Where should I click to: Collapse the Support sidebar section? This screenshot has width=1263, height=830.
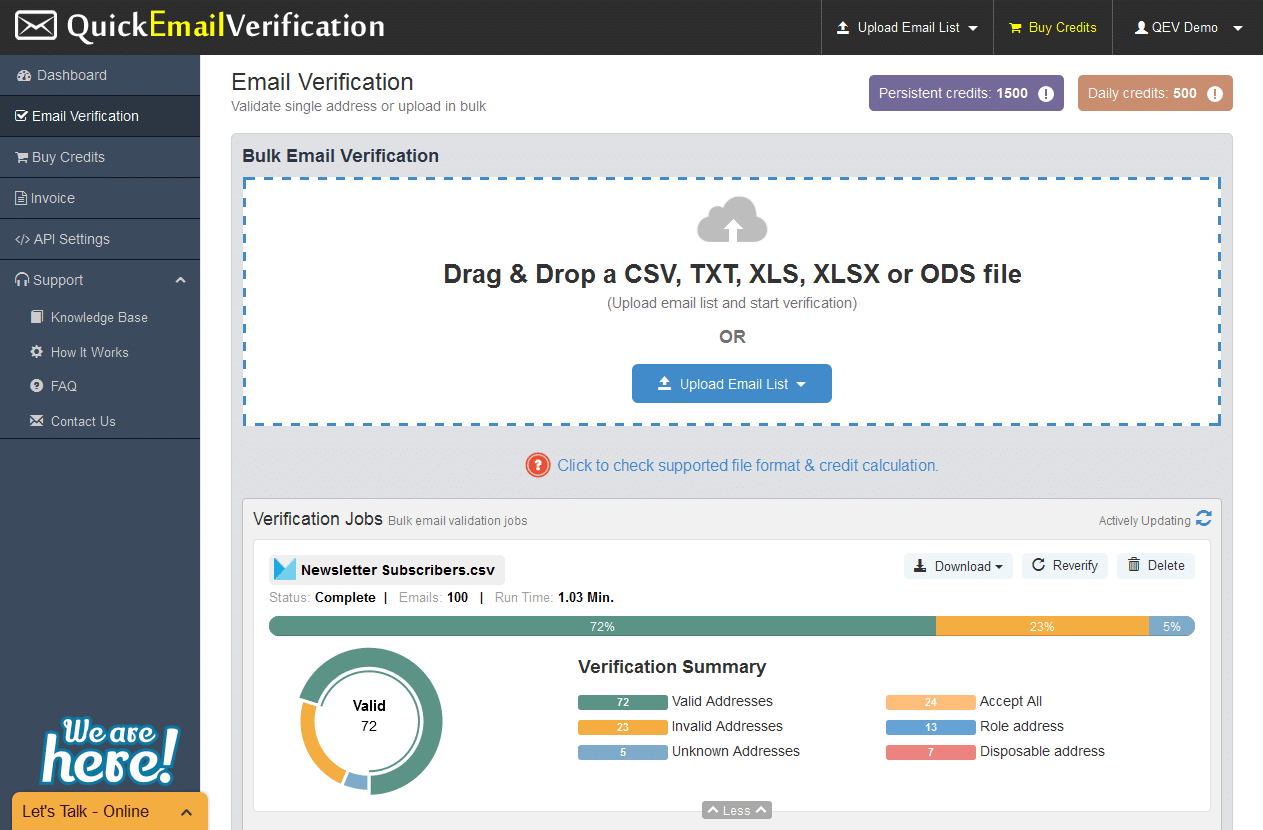tap(100, 280)
